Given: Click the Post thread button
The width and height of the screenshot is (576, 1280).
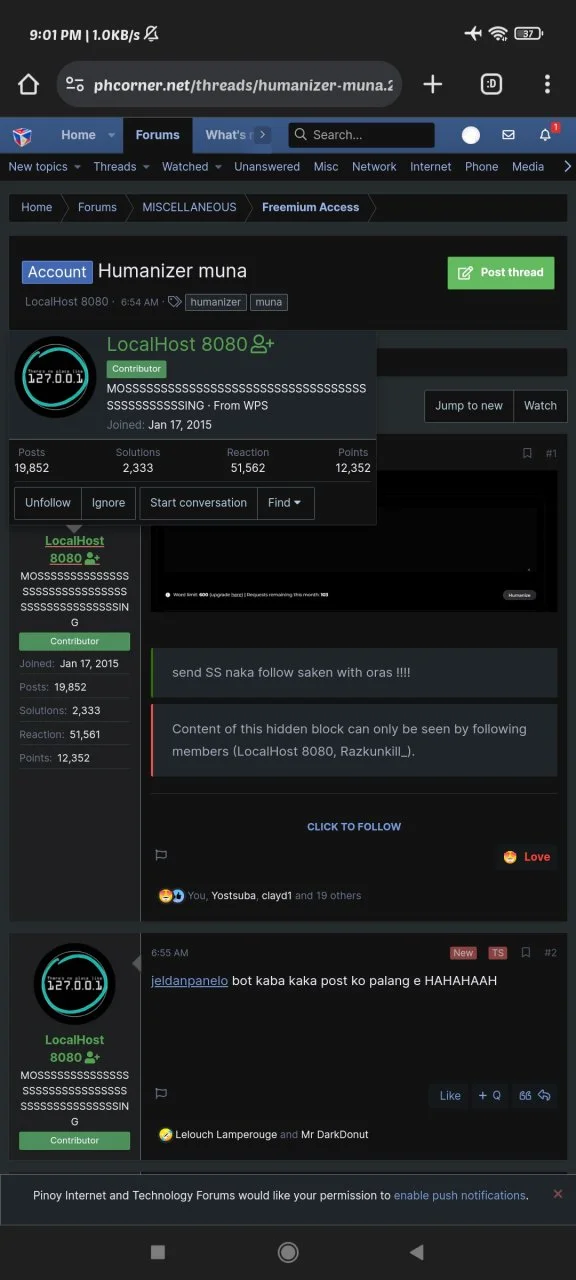Looking at the screenshot, I should pos(501,272).
